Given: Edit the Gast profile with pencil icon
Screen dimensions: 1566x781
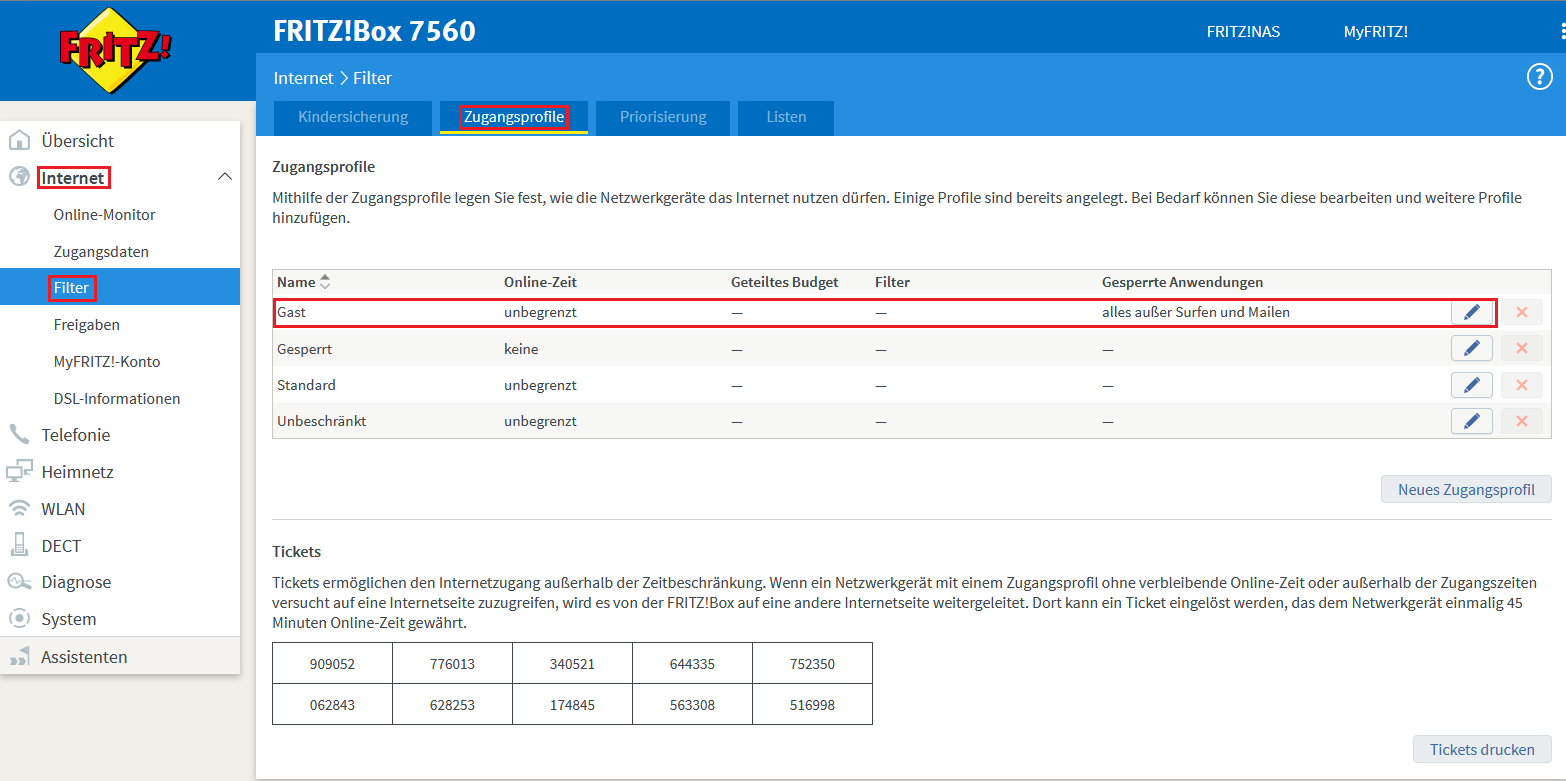Looking at the screenshot, I should click(x=1471, y=312).
